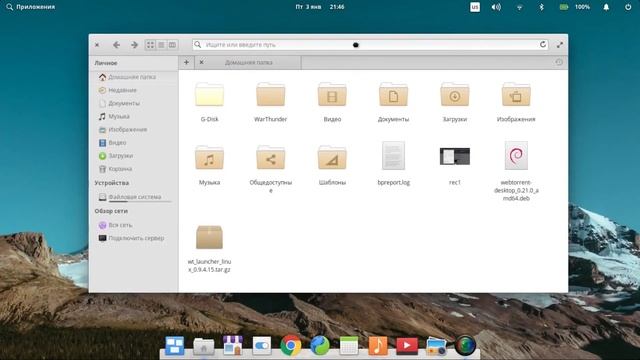Open the Приложения menu
Image resolution: width=640 pixels, height=360 pixels.
coord(31,7)
